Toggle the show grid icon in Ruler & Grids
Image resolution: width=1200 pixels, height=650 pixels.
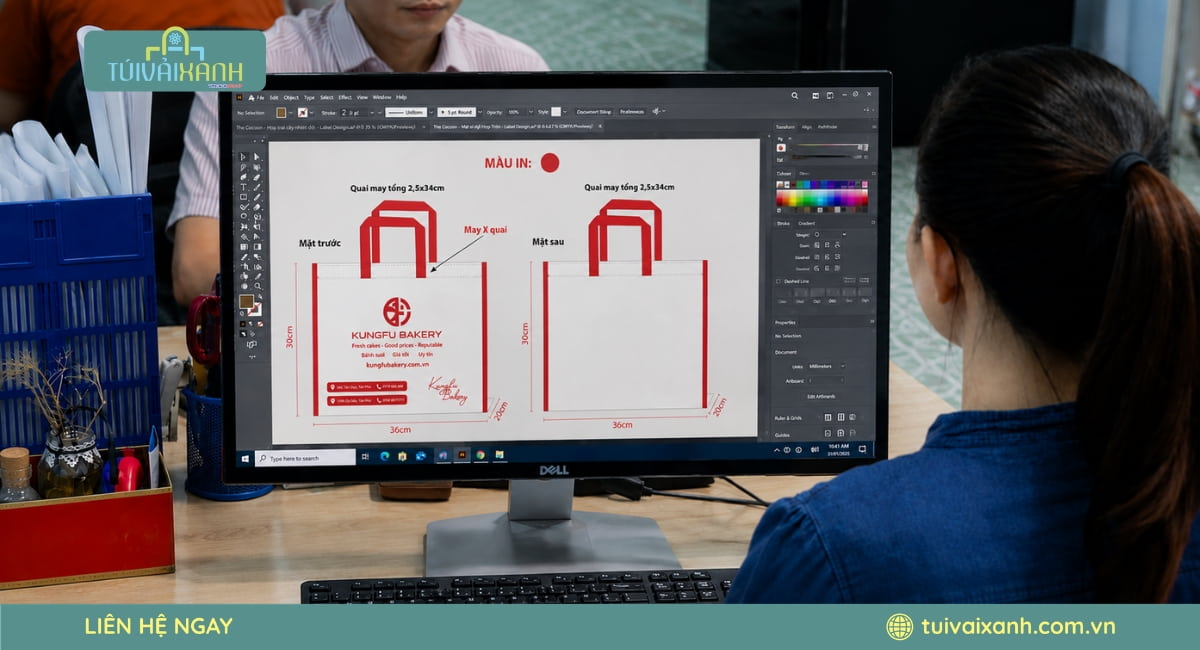click(841, 417)
